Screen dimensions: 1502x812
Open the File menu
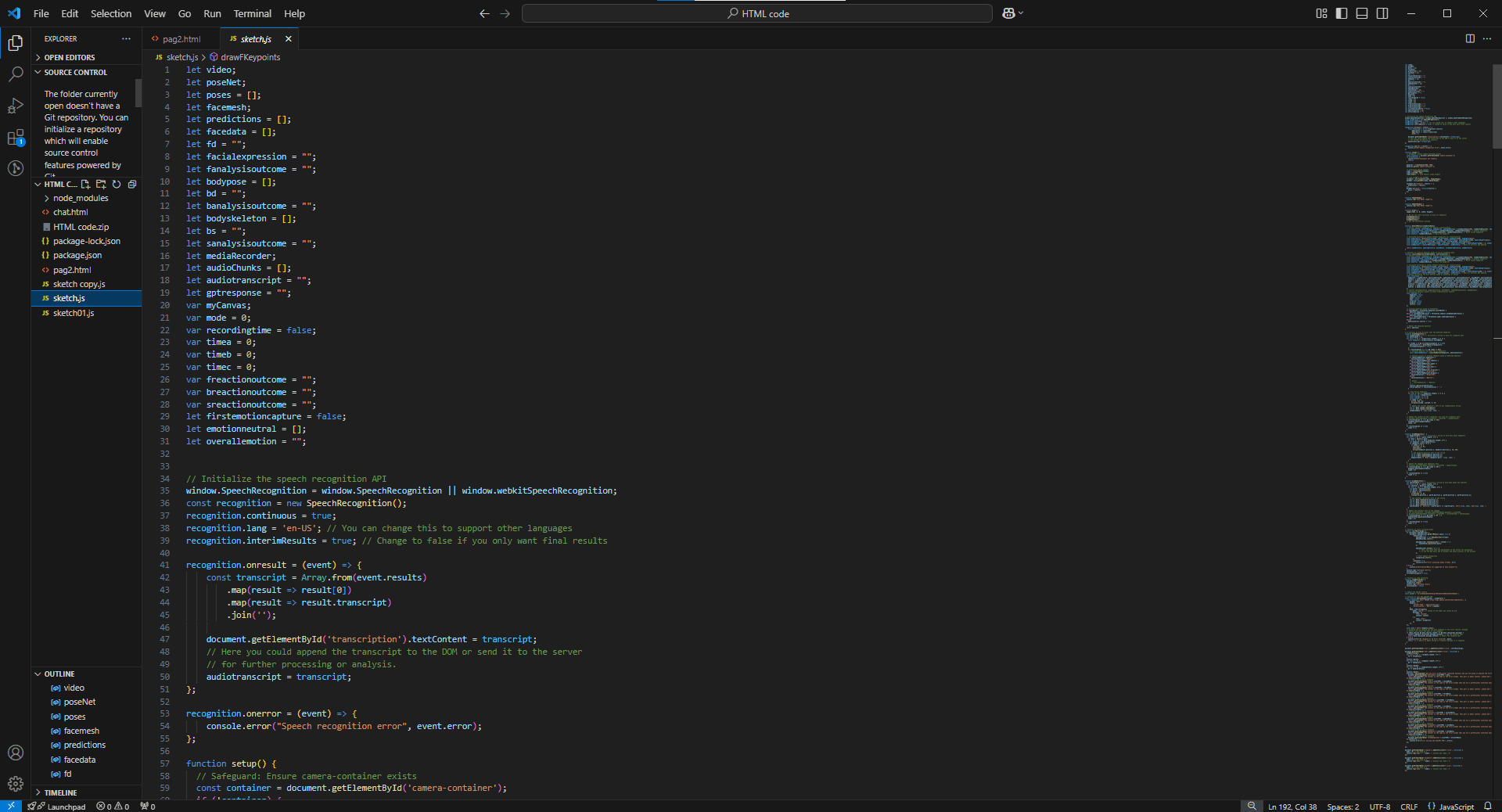coord(41,13)
